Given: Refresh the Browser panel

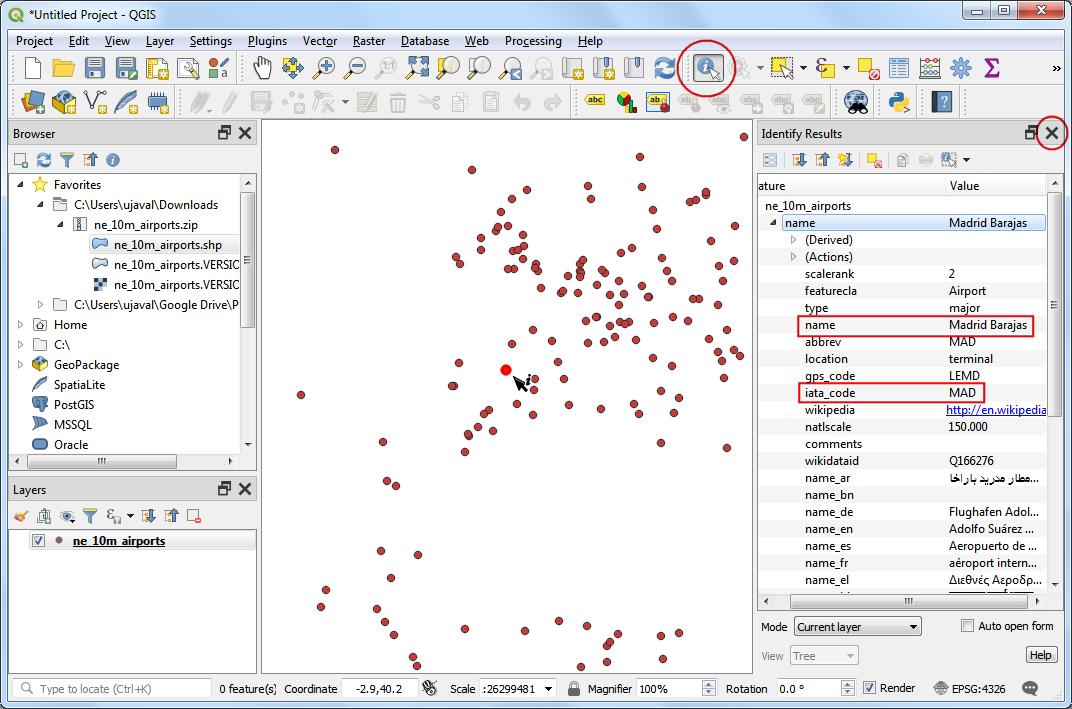Looking at the screenshot, I should (x=44, y=160).
